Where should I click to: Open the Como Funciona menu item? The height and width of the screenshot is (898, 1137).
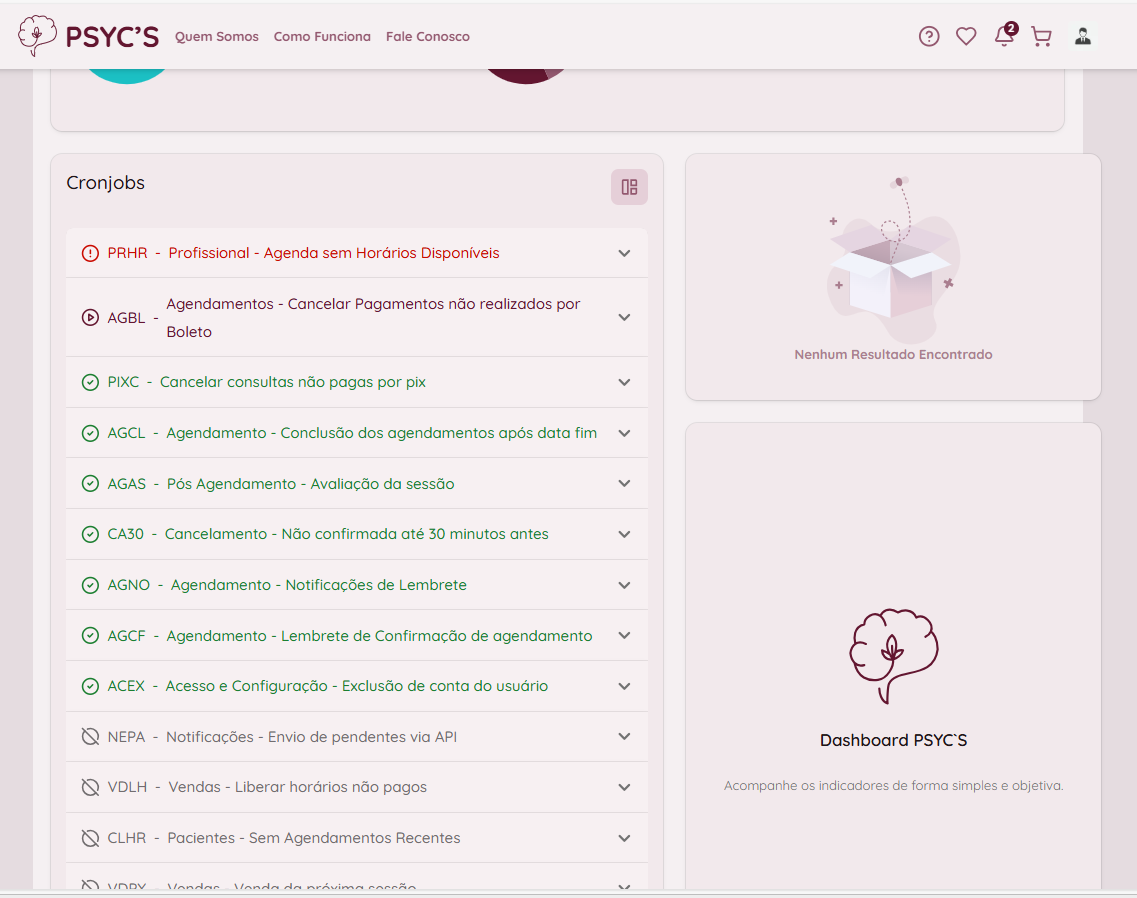tap(322, 37)
